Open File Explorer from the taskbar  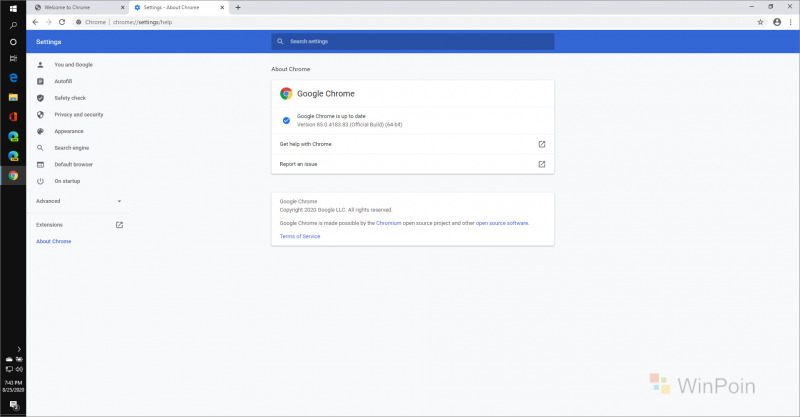tap(13, 97)
